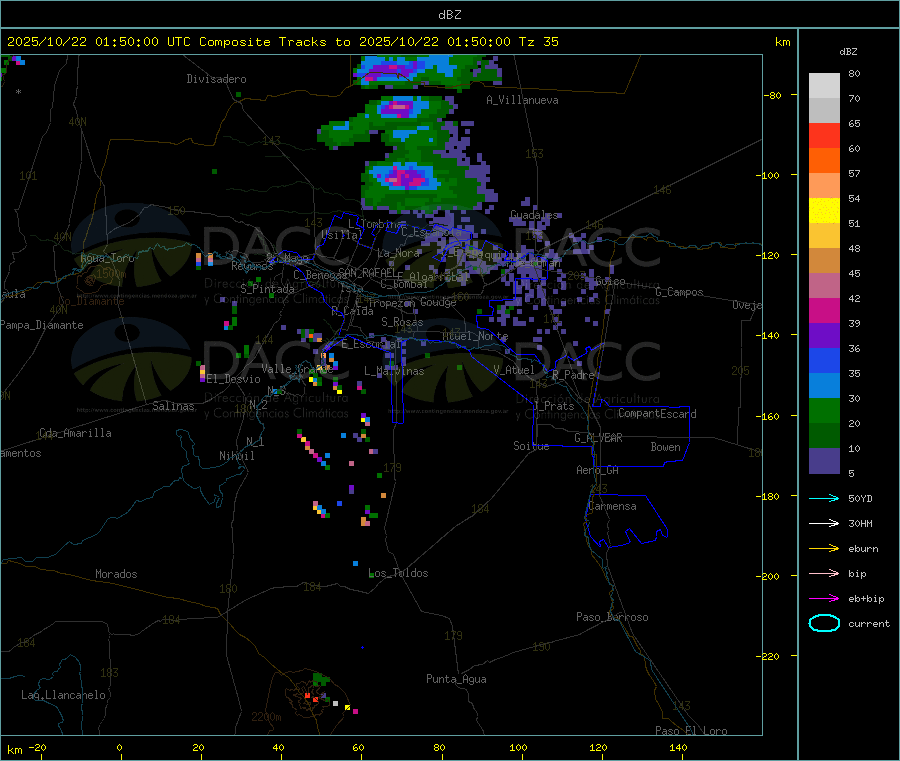Click the 50YD cyan arrow legend icon
This screenshot has width=900, height=761.
pos(824,498)
